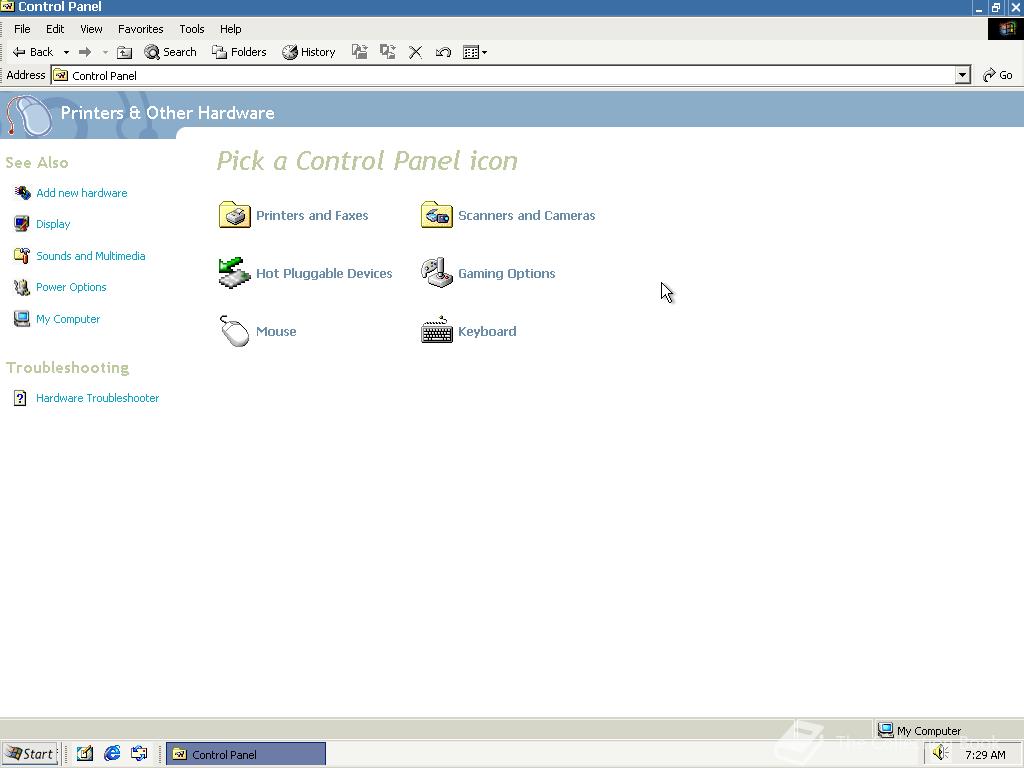The height and width of the screenshot is (768, 1024).
Task: Click the Power Options icon
Action: click(22, 287)
